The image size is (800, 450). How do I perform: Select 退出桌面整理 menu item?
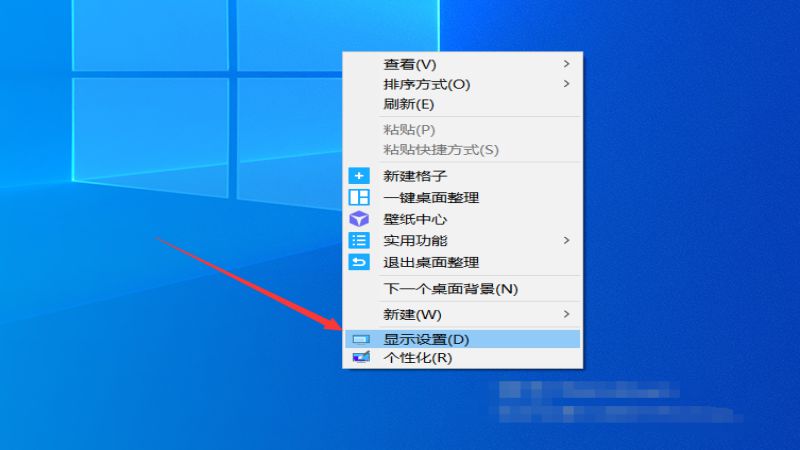[463, 262]
